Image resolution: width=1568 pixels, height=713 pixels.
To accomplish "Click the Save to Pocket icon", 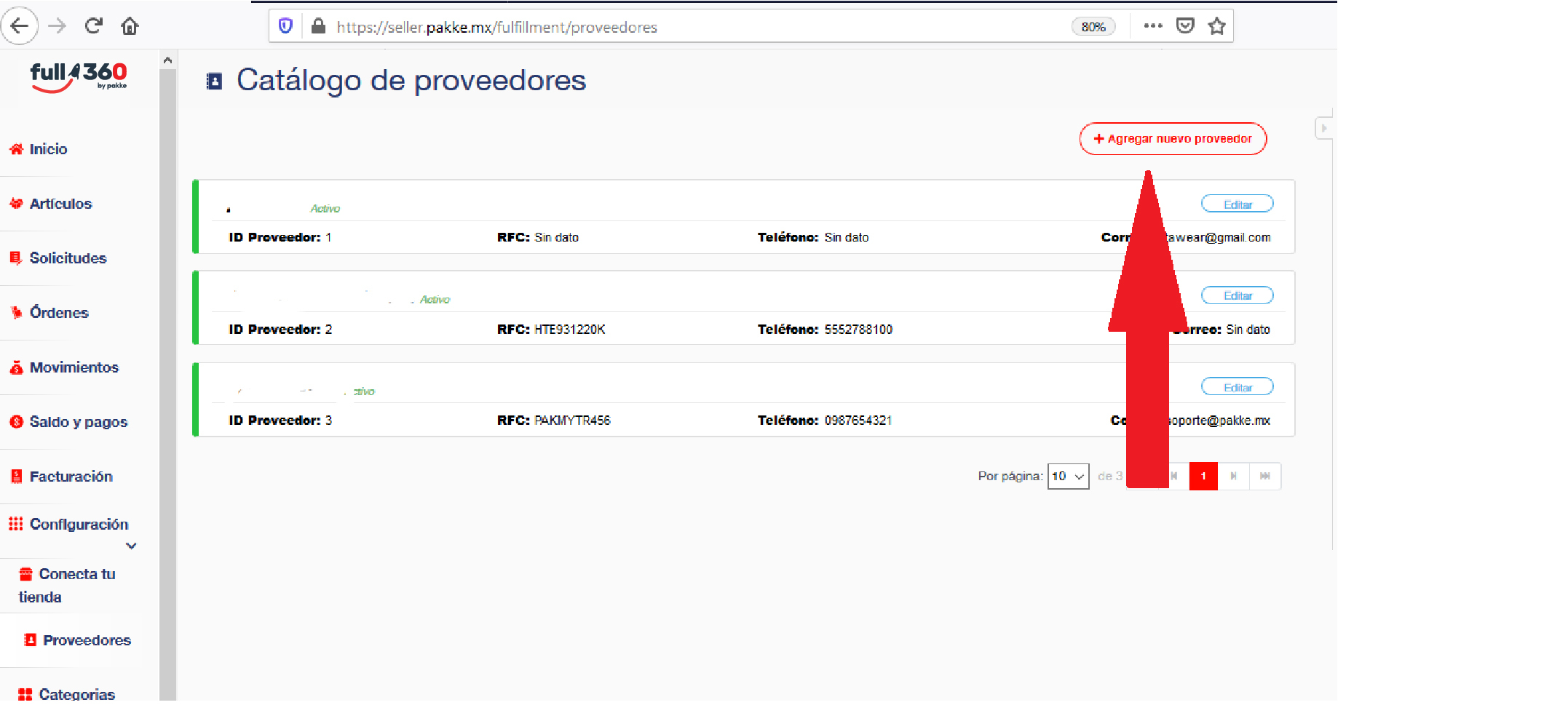I will tap(1185, 26).
